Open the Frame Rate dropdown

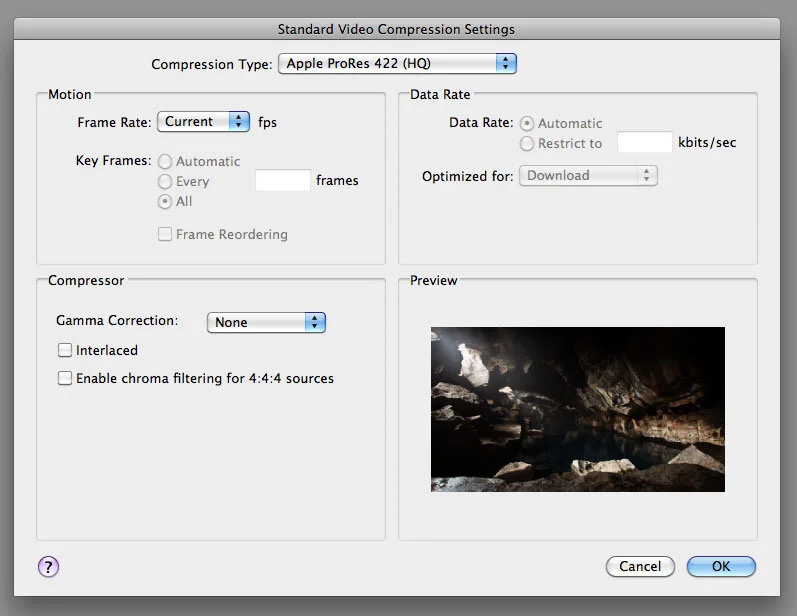[x=203, y=121]
